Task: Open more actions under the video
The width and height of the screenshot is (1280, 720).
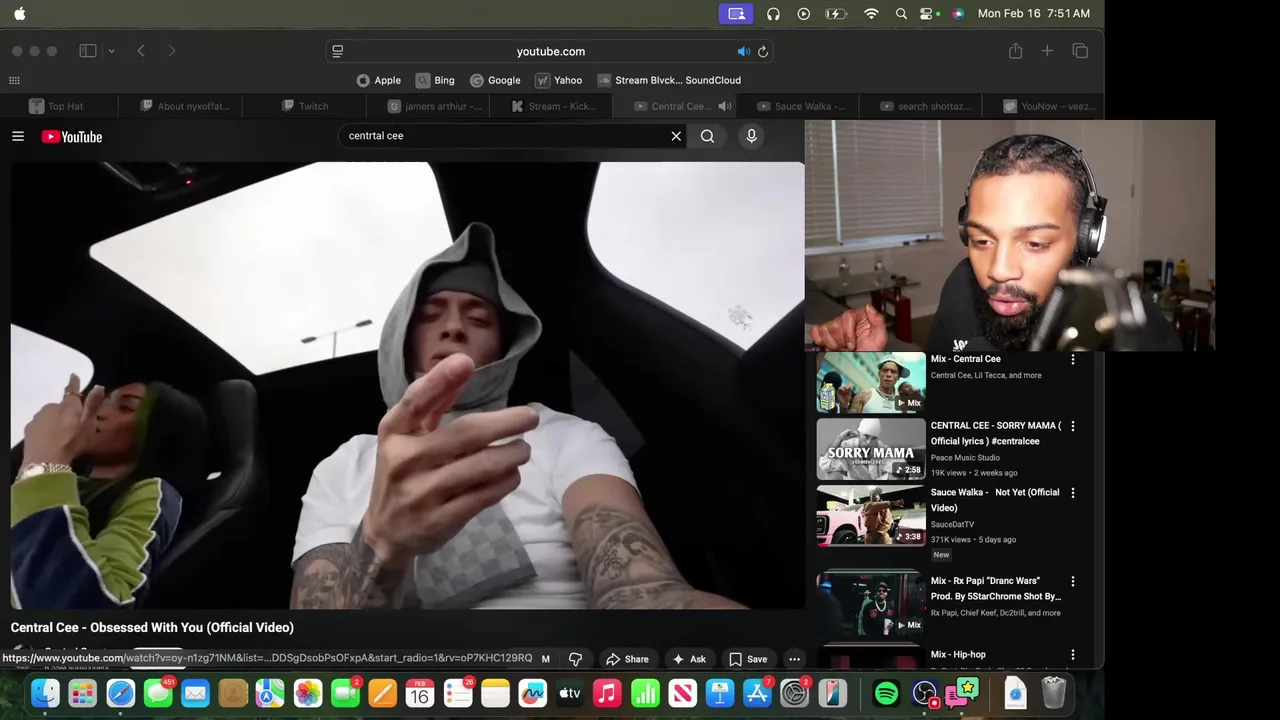Action: pyautogui.click(x=794, y=659)
